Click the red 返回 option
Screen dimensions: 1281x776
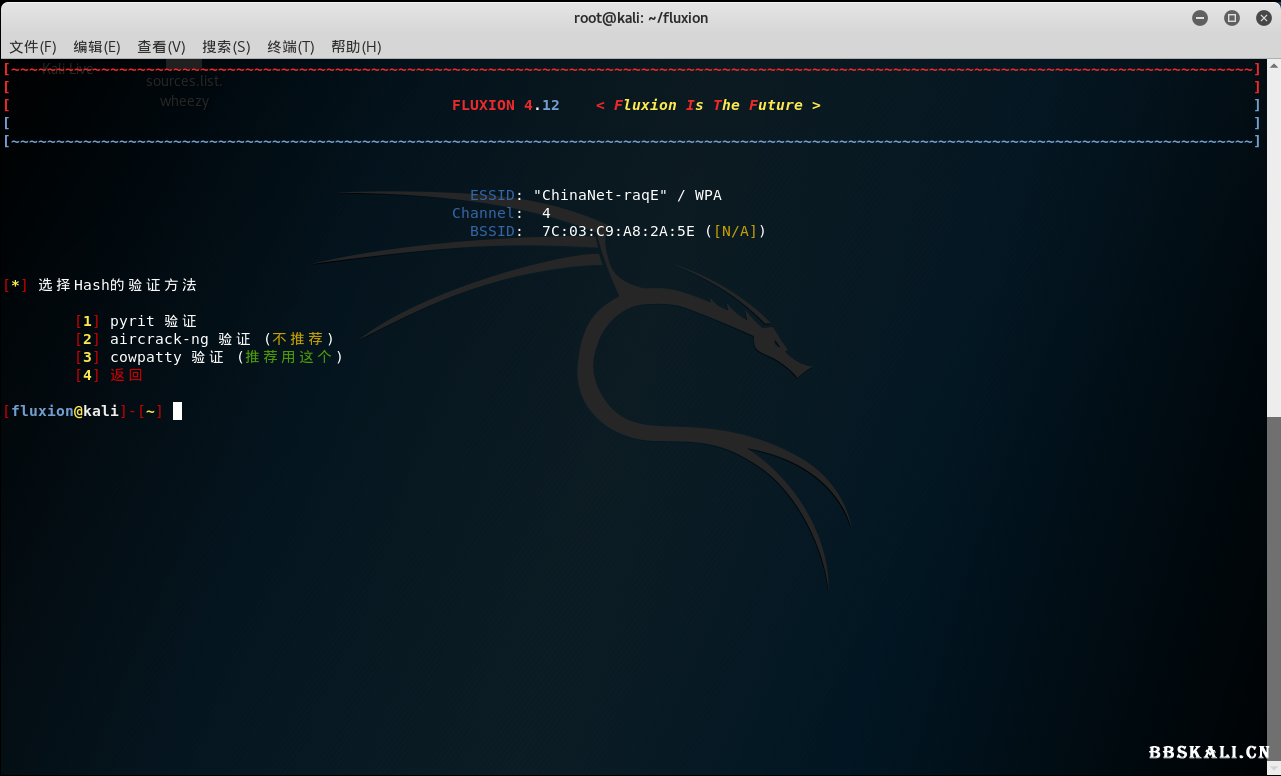coord(127,375)
